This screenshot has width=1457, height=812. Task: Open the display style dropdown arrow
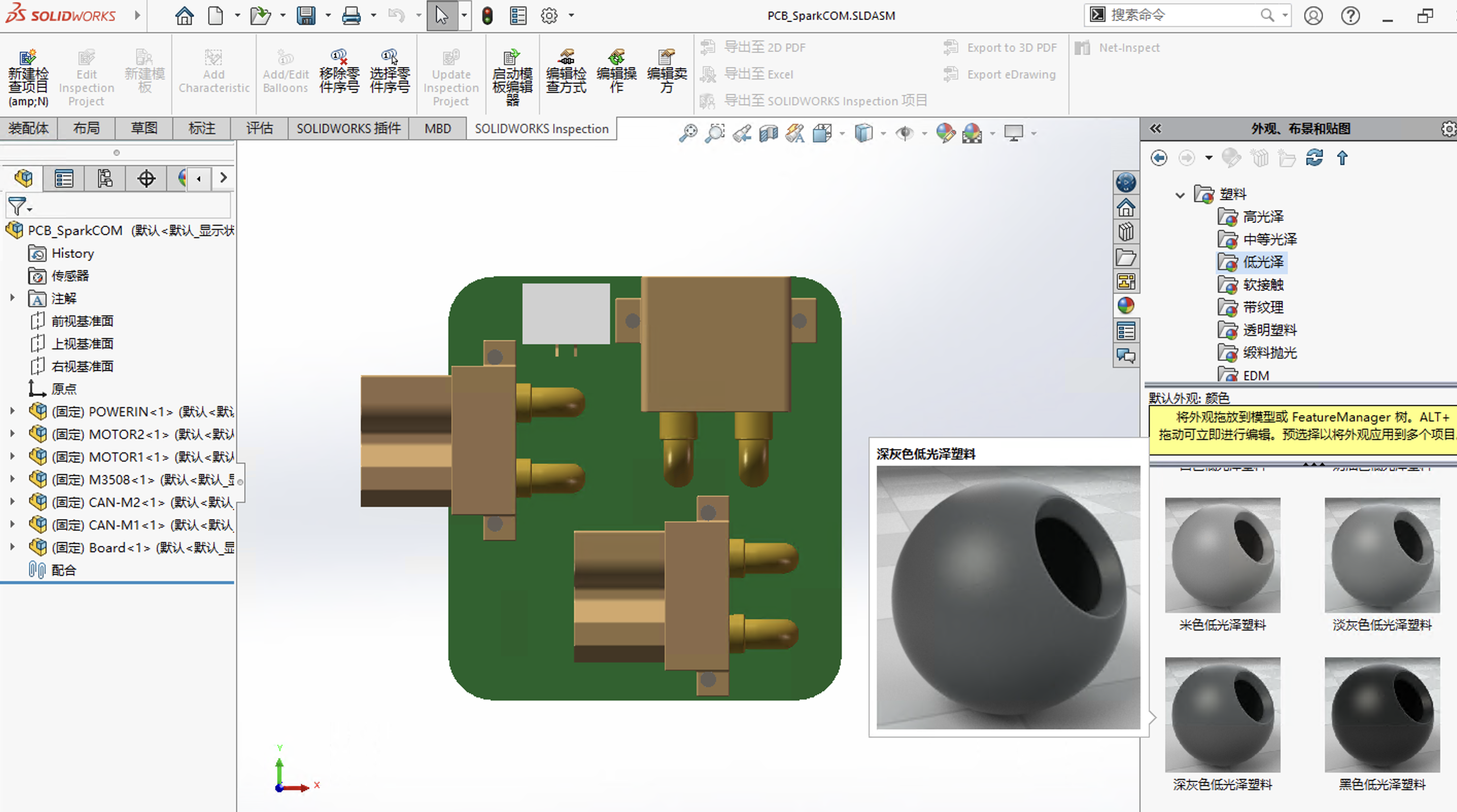click(884, 134)
